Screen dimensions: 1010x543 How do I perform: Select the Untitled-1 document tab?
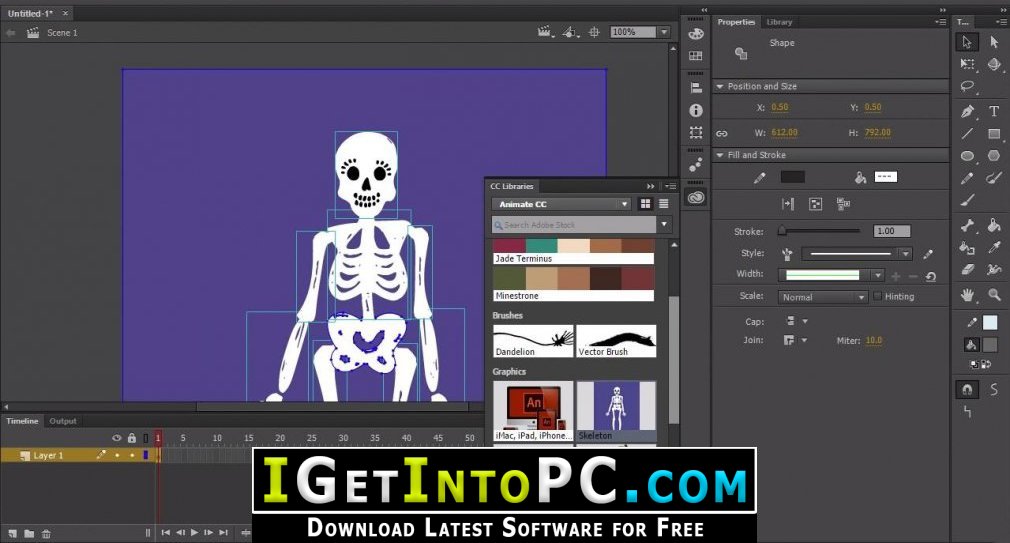tap(30, 13)
